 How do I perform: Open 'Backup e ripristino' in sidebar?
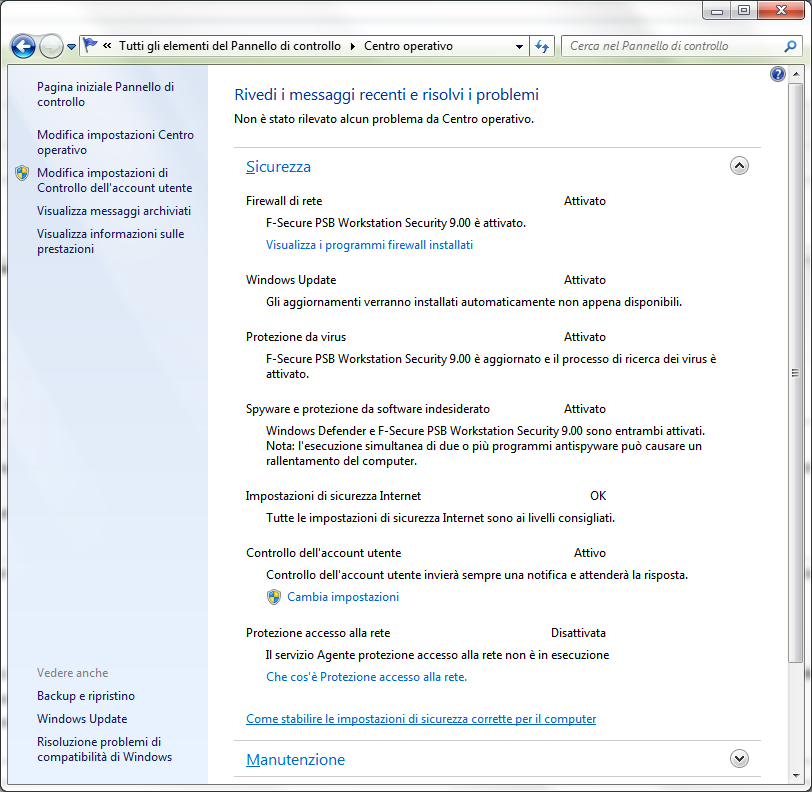tap(86, 696)
